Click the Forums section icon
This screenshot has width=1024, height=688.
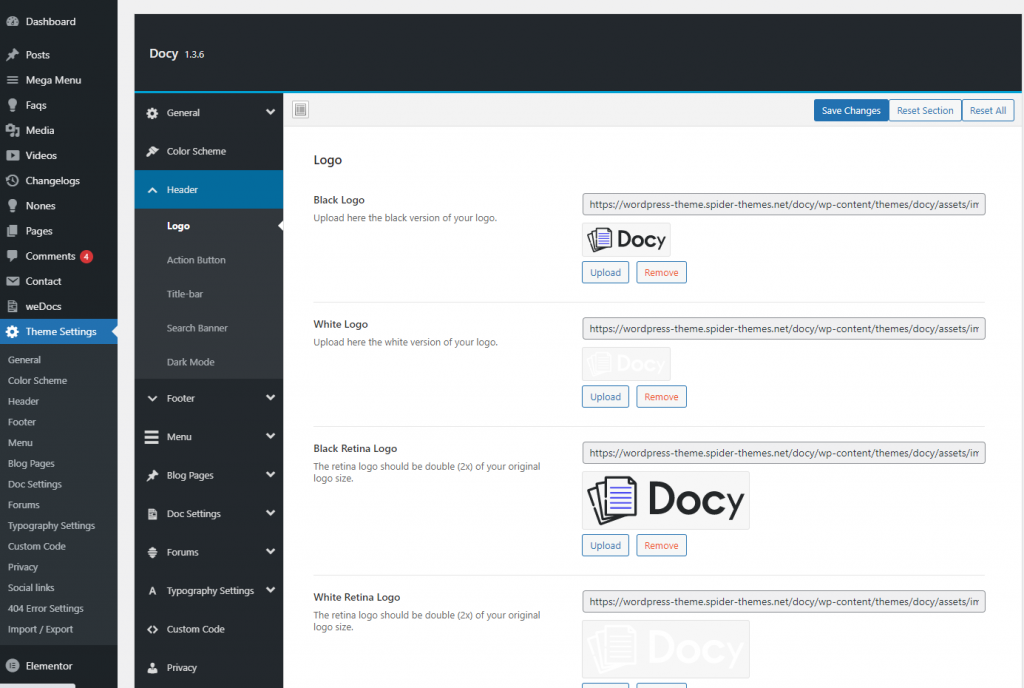(152, 552)
